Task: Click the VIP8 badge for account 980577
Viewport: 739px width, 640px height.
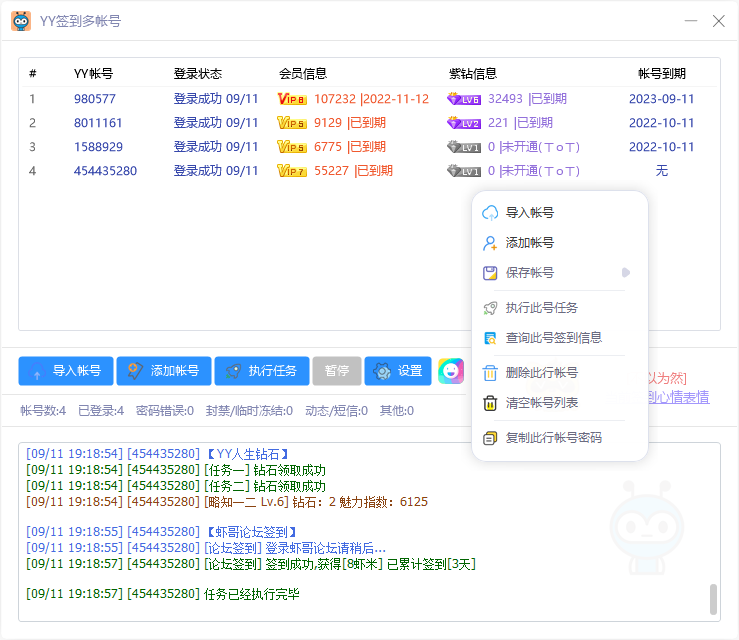Action: (292, 99)
